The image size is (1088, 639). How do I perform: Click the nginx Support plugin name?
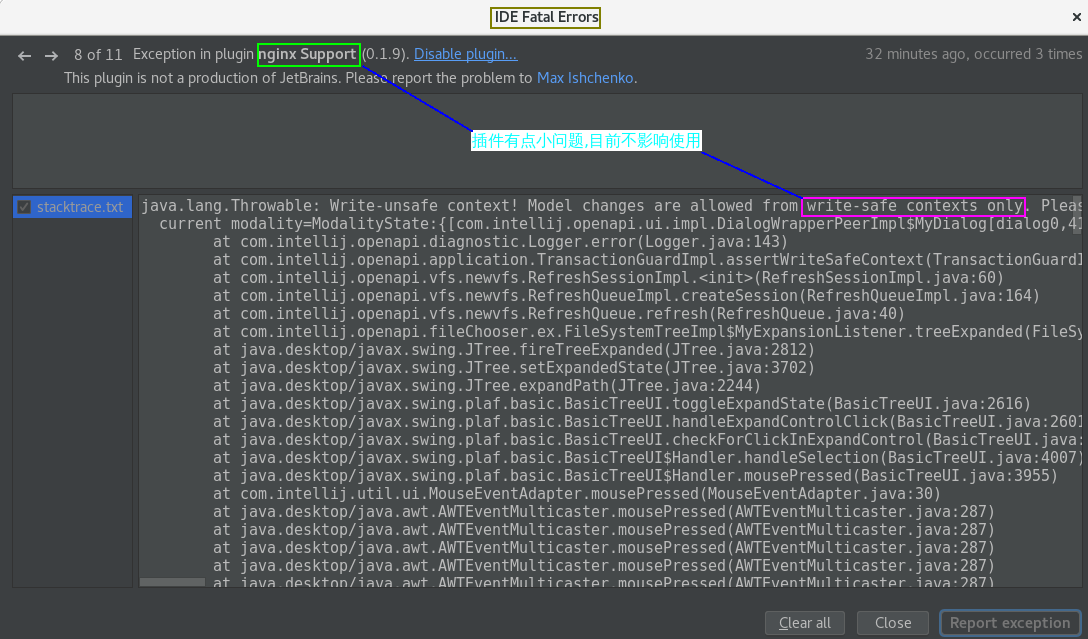pos(309,55)
